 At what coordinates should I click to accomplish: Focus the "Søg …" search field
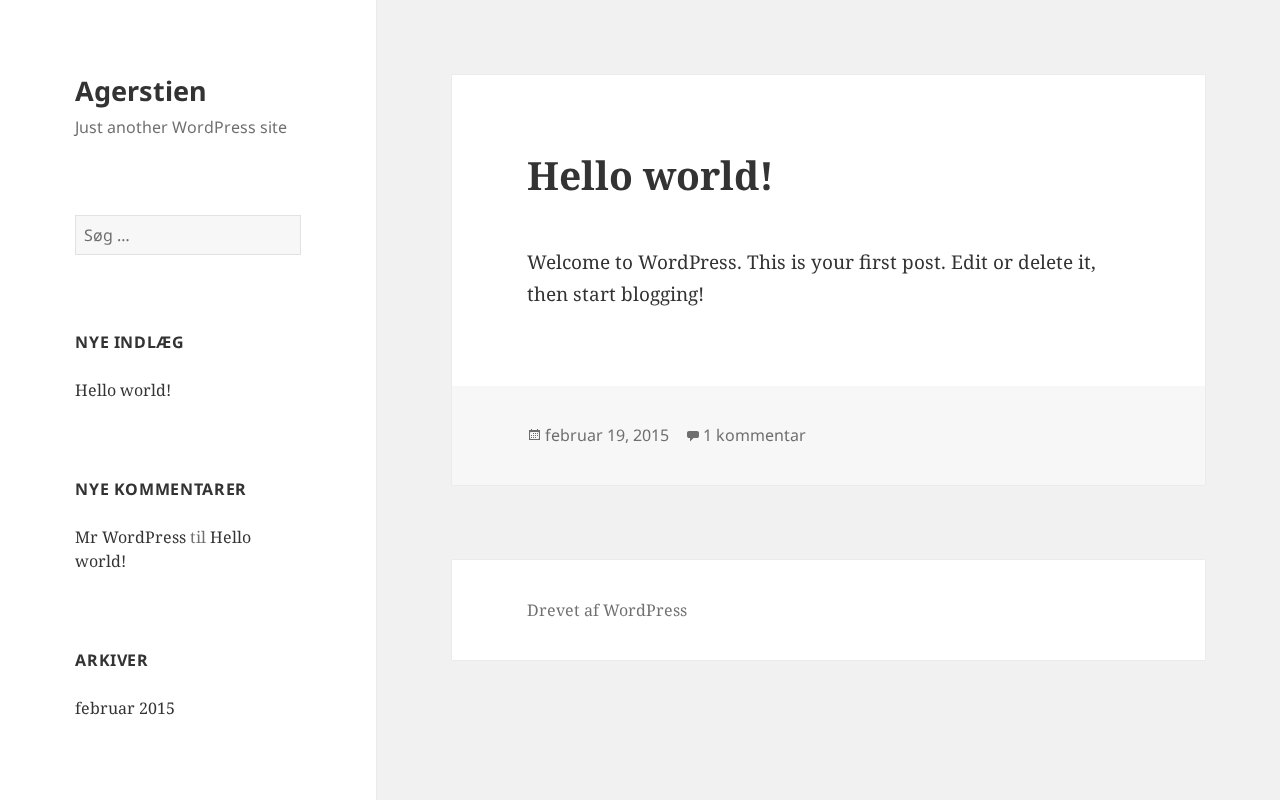pos(188,235)
